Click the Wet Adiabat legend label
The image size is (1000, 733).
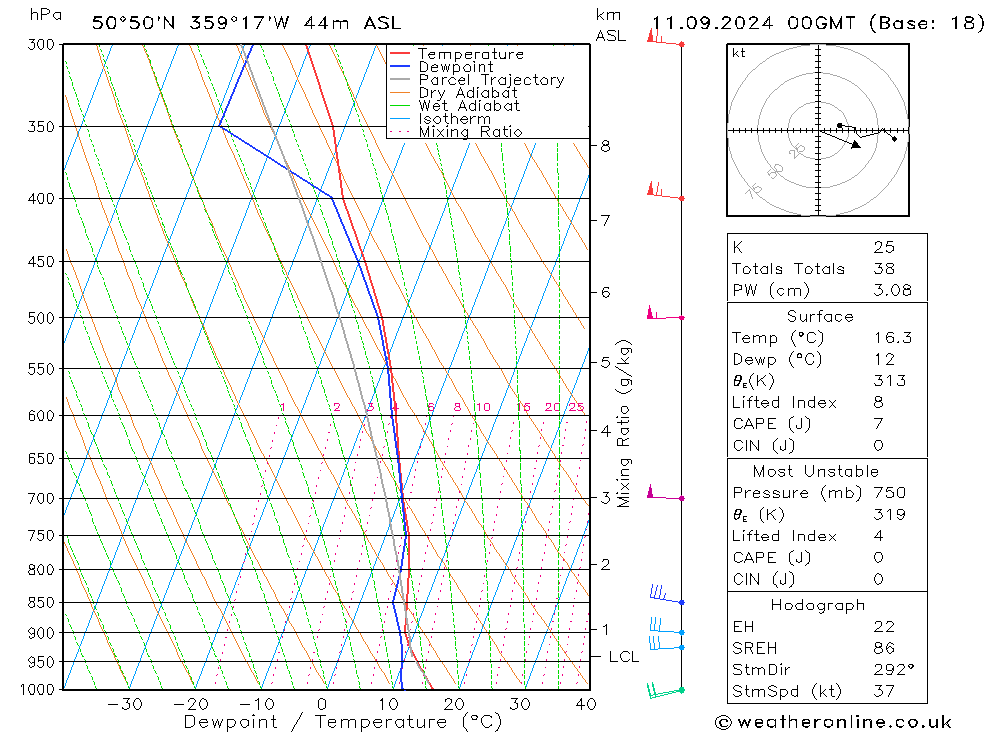tap(469, 105)
